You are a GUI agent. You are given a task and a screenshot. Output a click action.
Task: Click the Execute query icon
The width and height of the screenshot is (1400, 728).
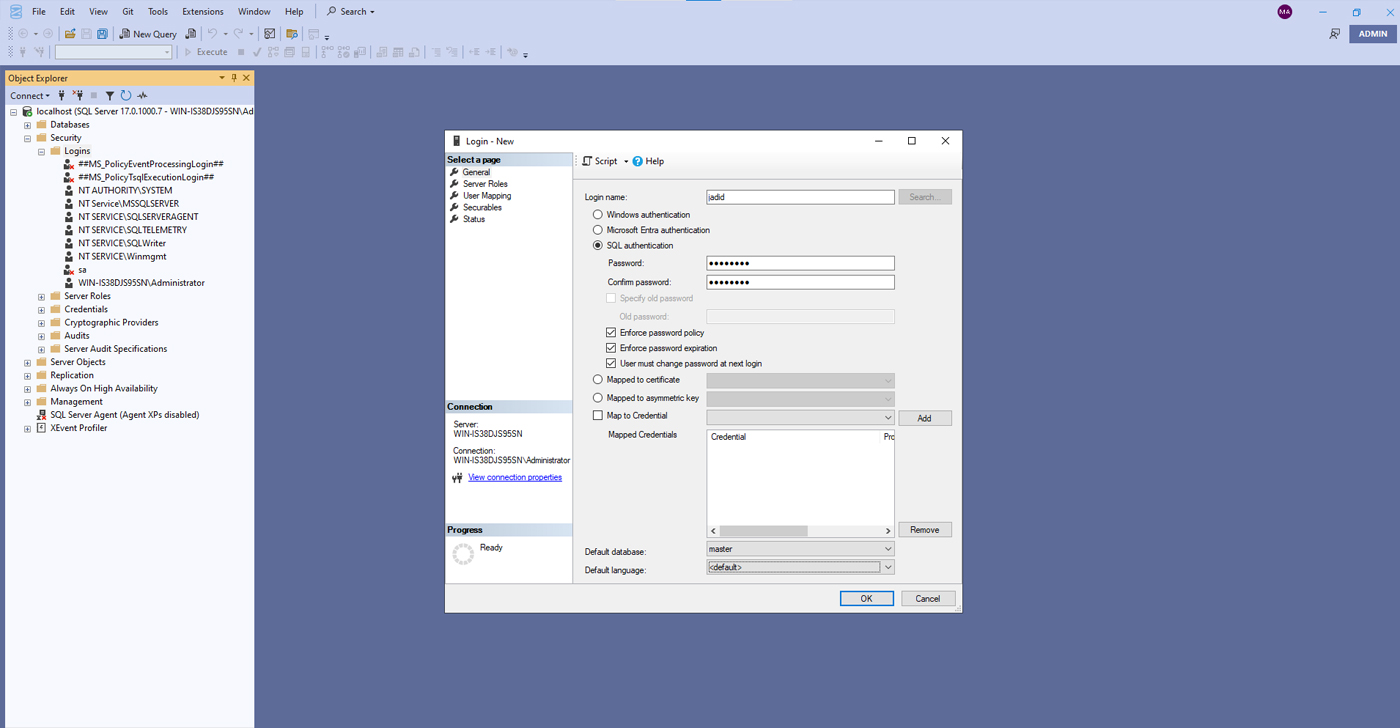205,52
